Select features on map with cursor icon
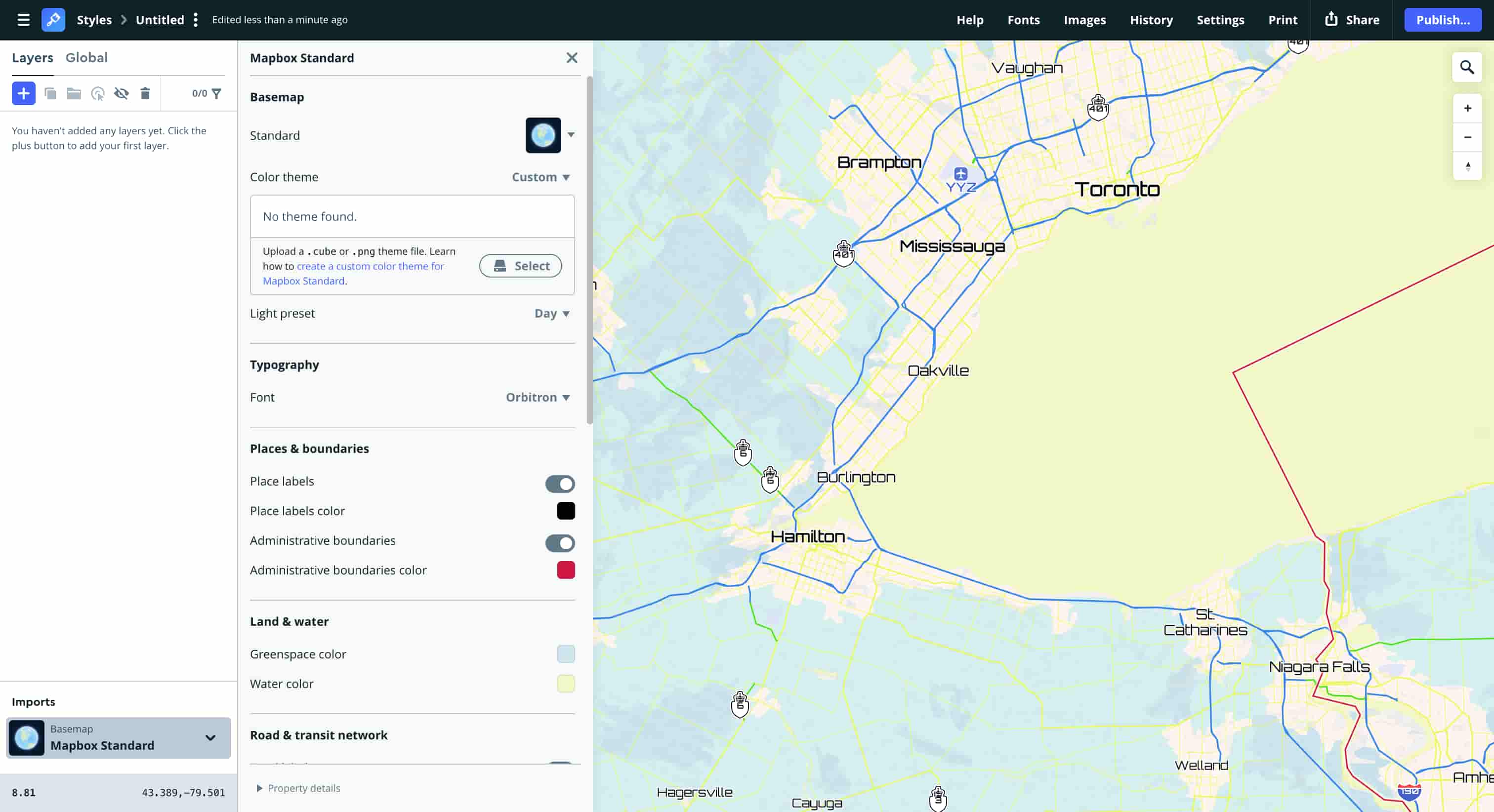 (x=97, y=93)
